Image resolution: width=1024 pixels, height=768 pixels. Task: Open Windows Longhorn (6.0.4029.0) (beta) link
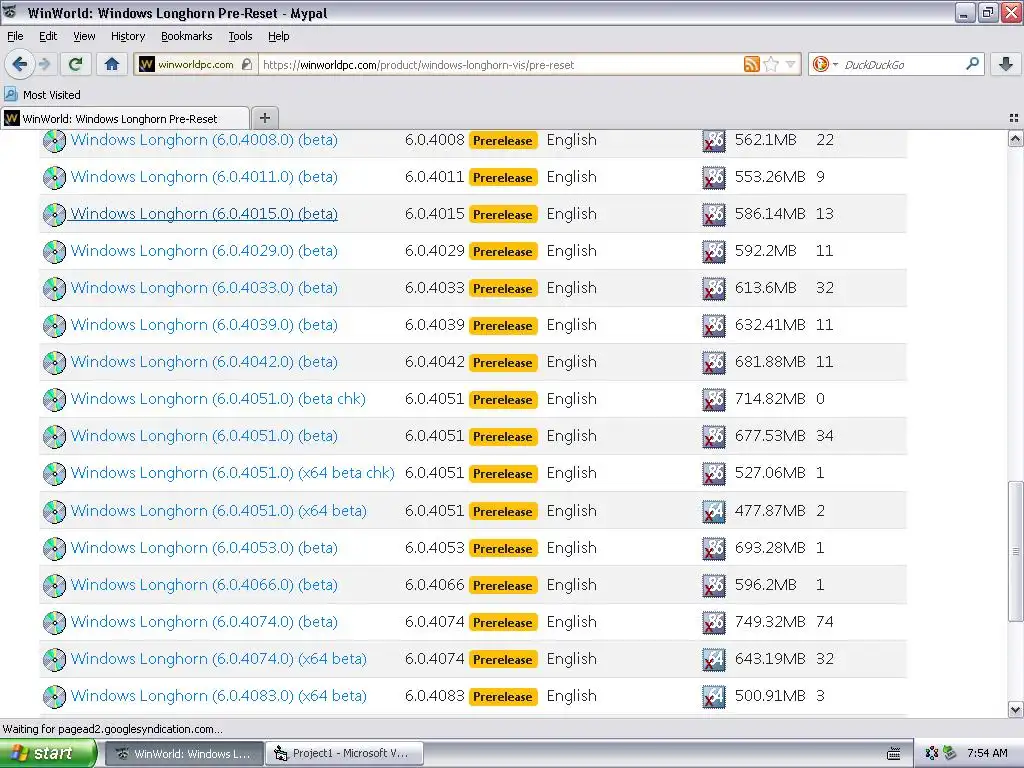pos(204,251)
